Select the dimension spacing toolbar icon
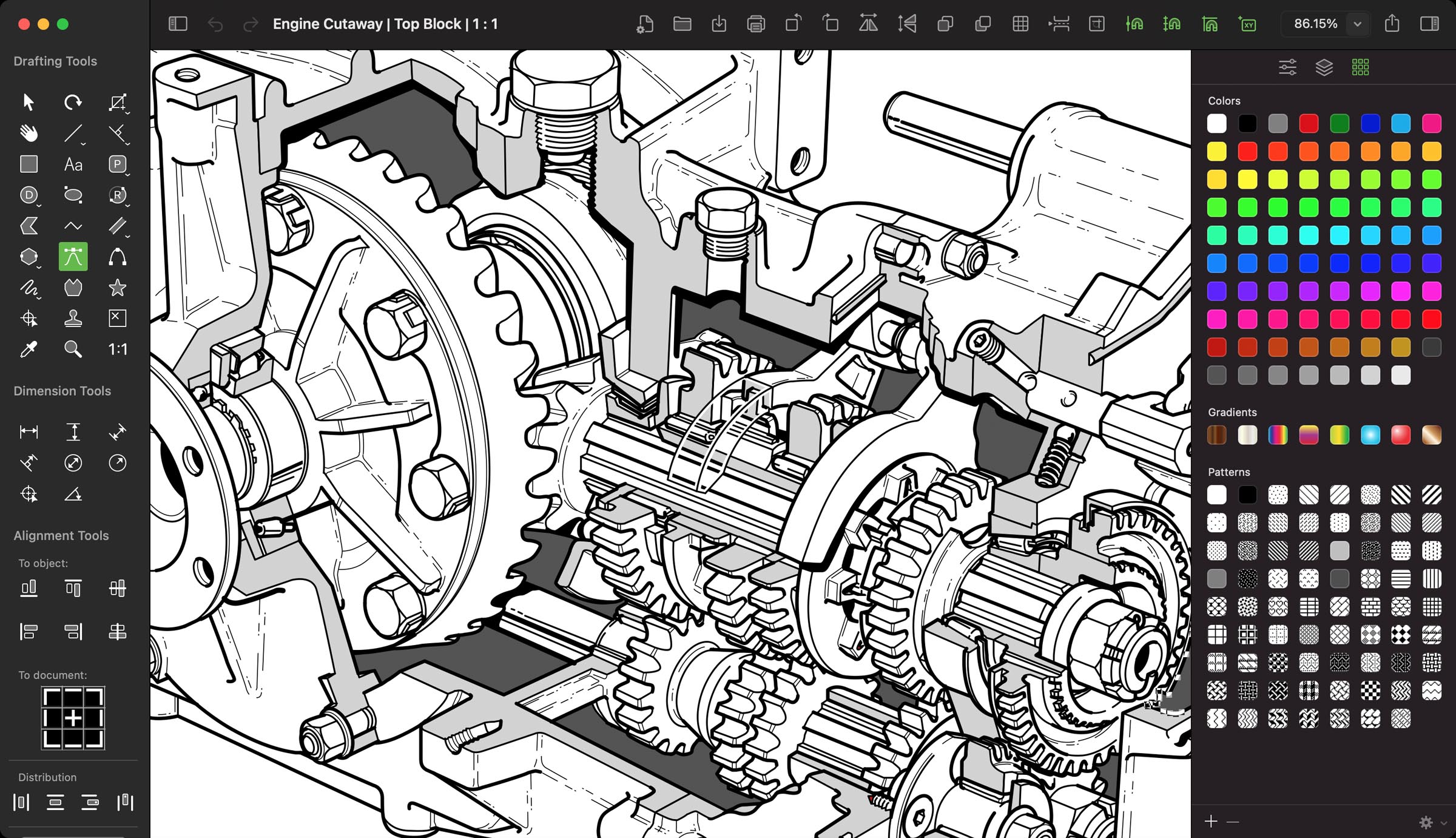The image size is (1456, 838). tap(1059, 24)
